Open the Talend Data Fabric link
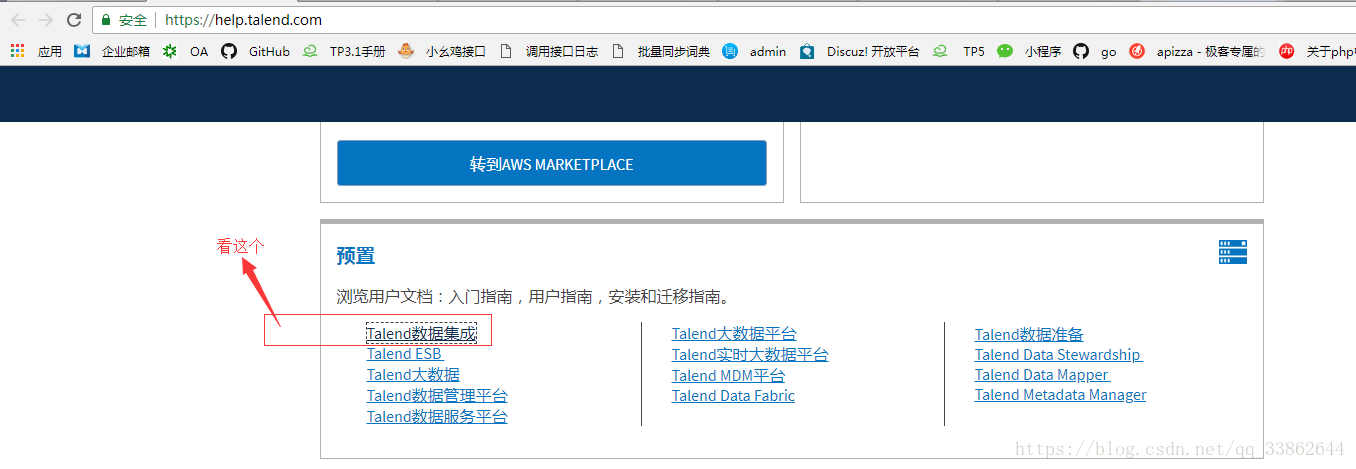The width and height of the screenshot is (1356, 469). 733,396
